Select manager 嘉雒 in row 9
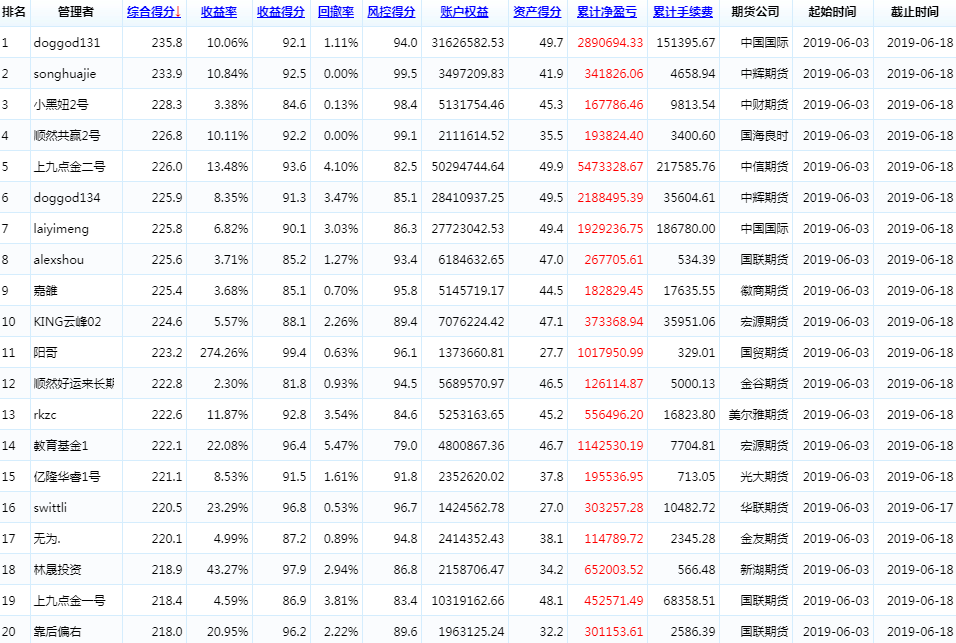 [45, 291]
